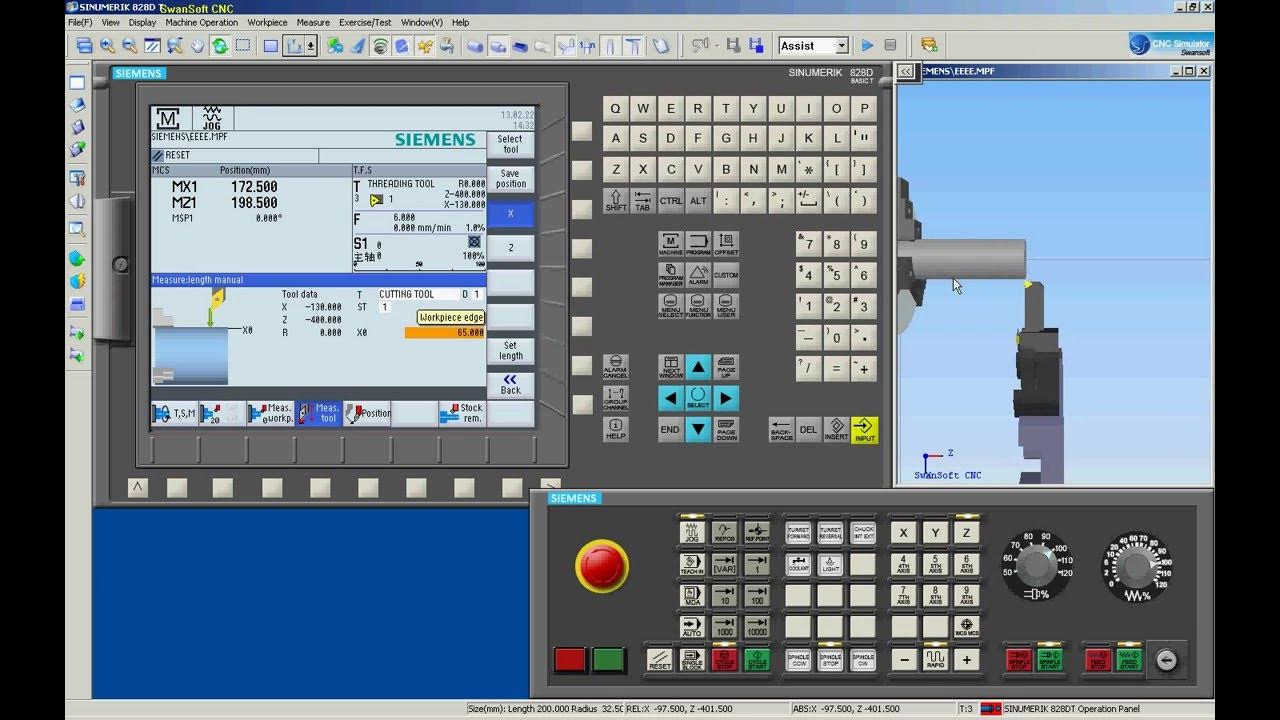The height and width of the screenshot is (720, 1280).
Task: Toggle the LIGHT key
Action: coord(830,564)
